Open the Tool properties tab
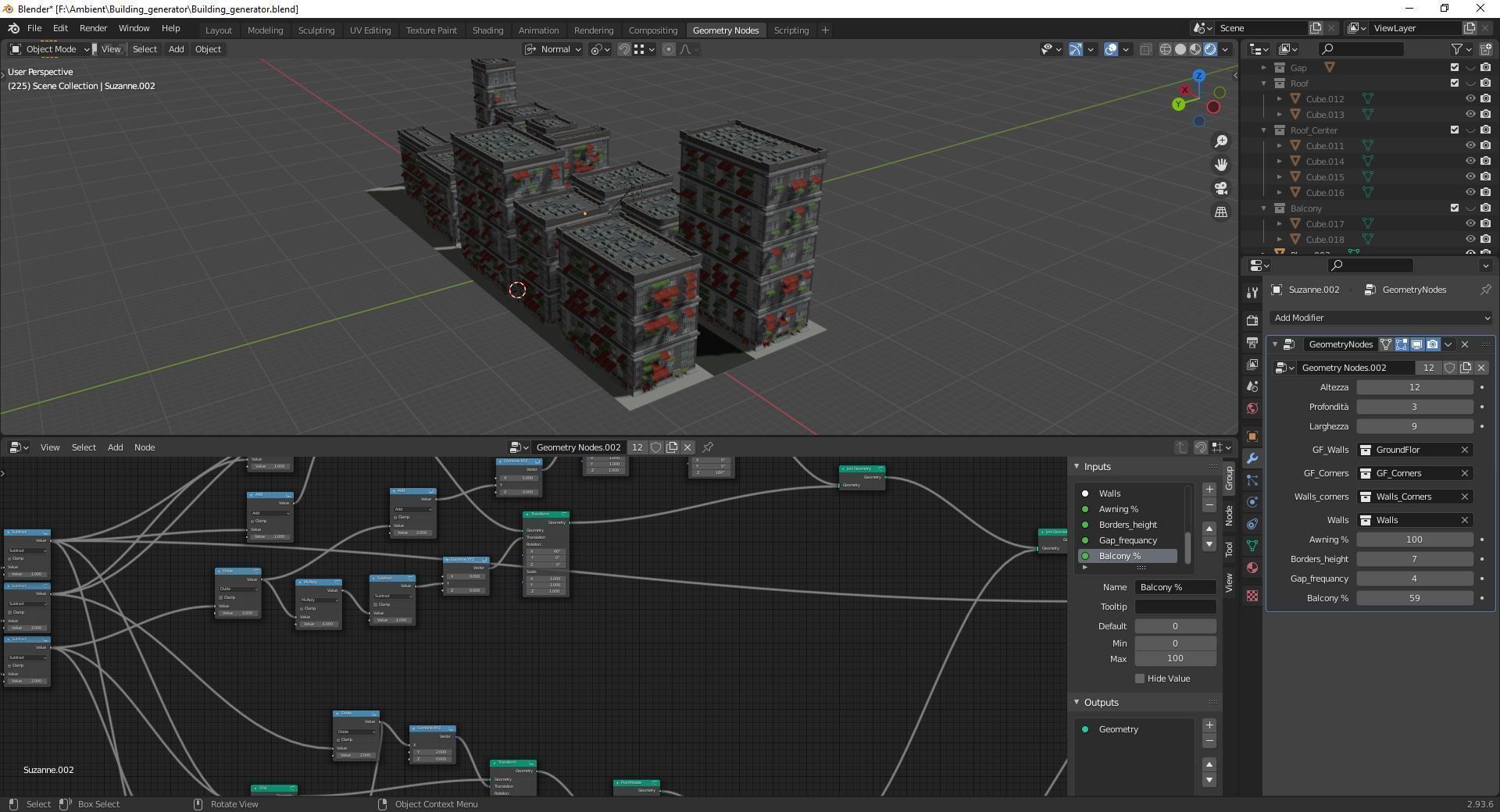Screen dimensions: 1500x812 [x=1252, y=292]
